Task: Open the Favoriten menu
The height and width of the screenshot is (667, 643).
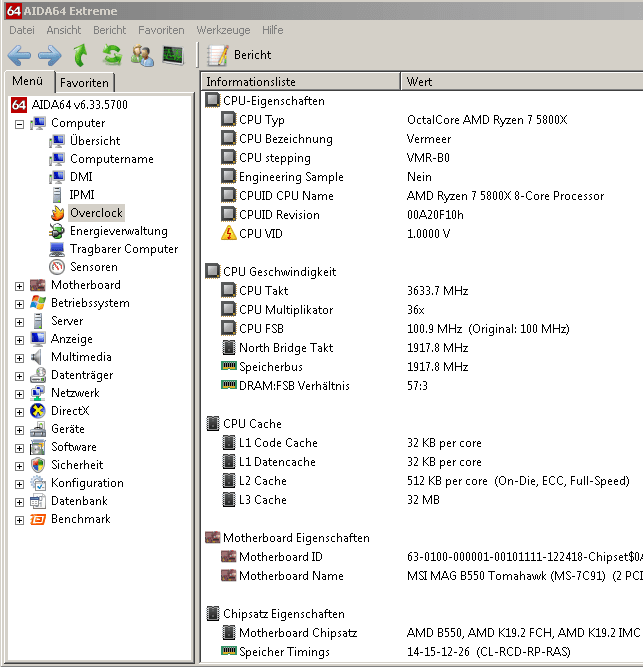Action: (161, 30)
